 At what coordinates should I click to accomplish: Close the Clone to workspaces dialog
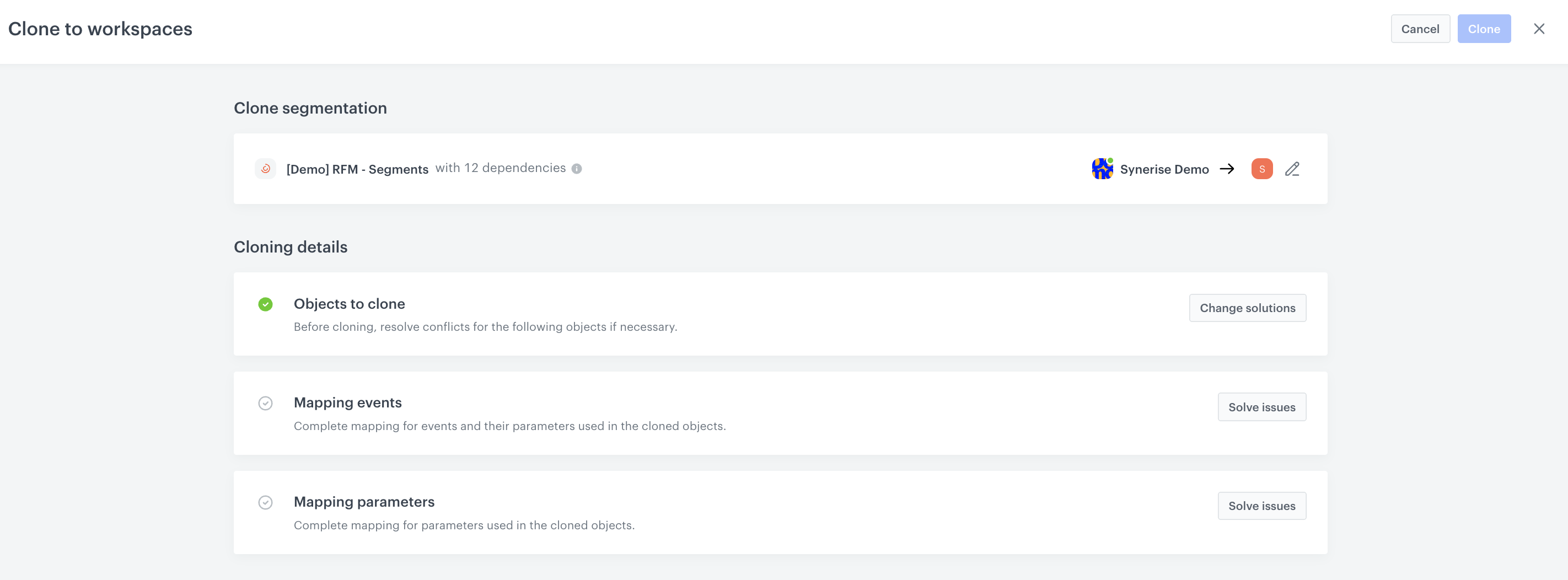[1539, 29]
